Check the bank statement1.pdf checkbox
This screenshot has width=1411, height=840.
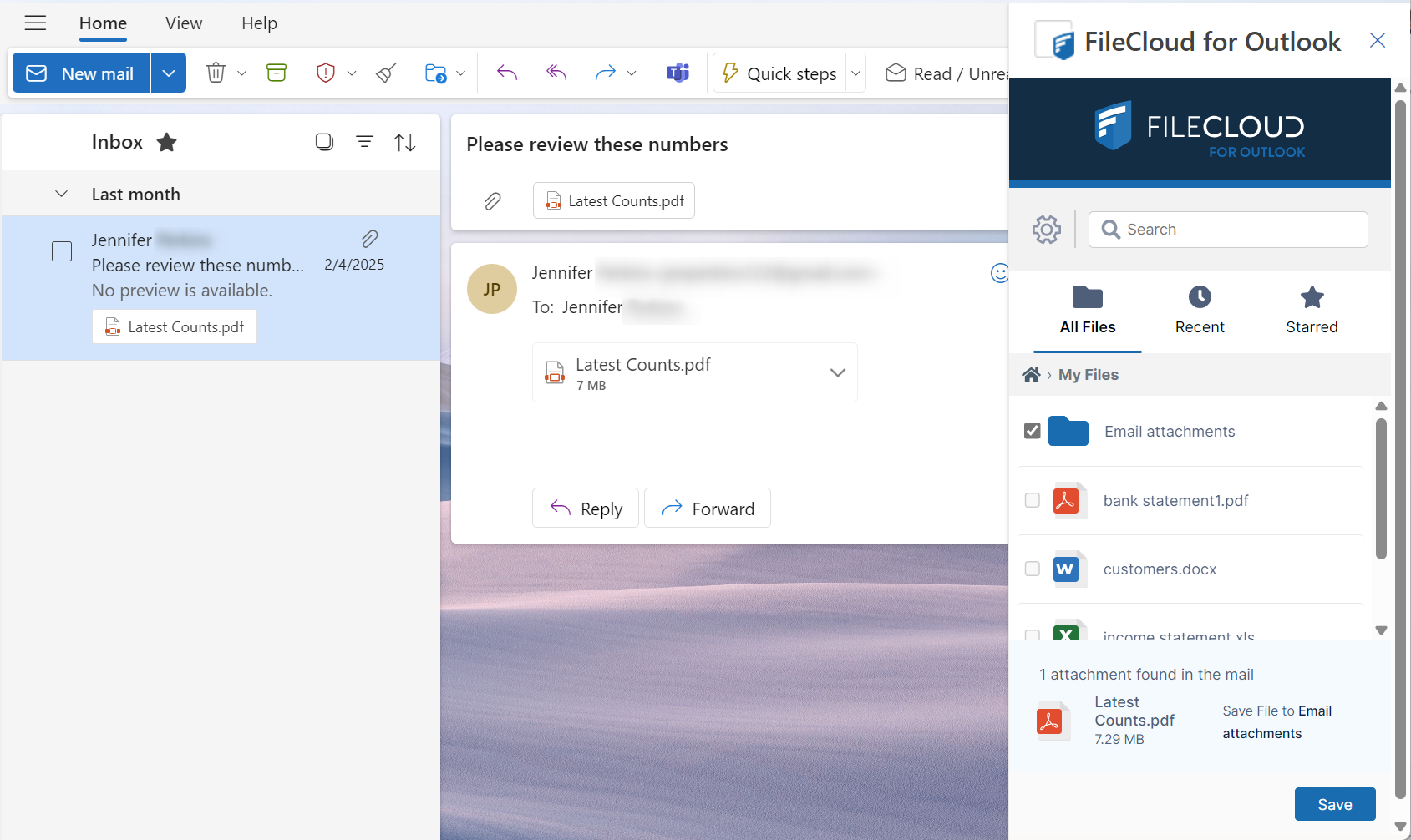pos(1033,500)
